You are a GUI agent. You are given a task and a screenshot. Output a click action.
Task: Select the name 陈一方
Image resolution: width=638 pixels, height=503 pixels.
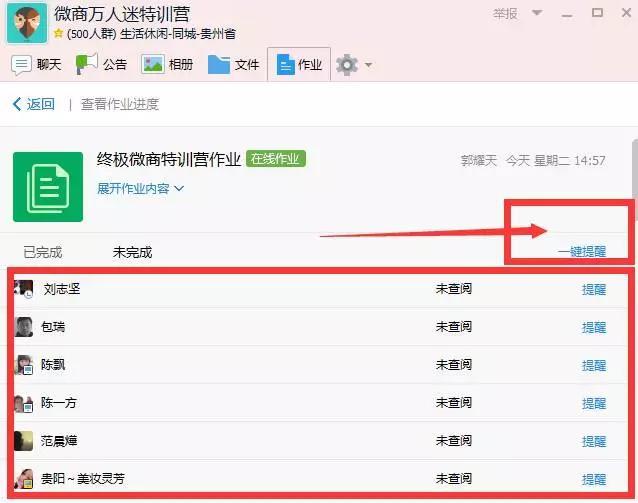click(x=59, y=403)
